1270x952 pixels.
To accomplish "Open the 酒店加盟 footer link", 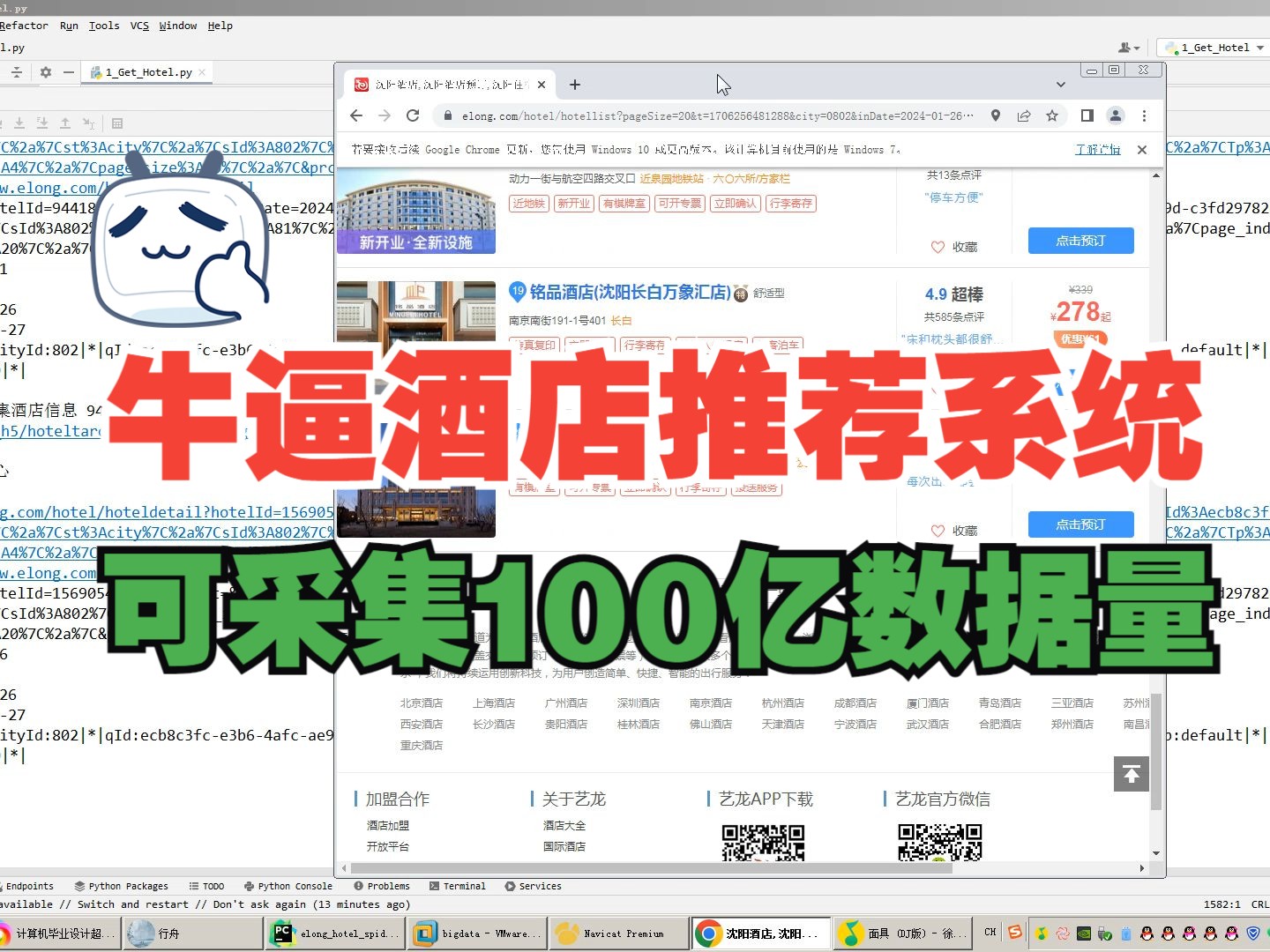I will point(388,825).
